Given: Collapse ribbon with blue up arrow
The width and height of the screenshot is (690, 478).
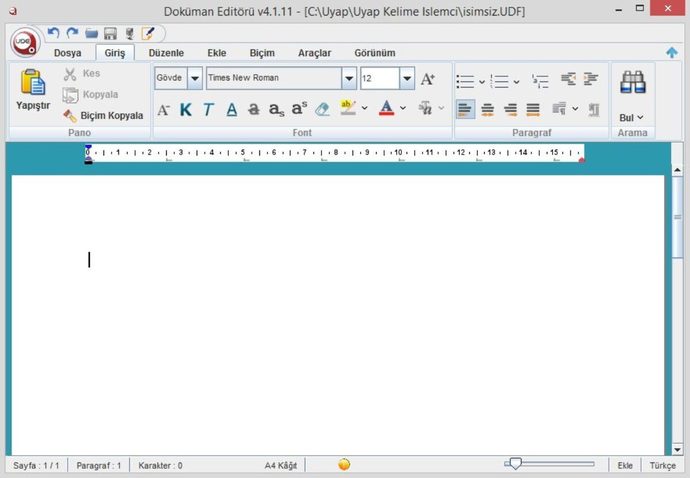Looking at the screenshot, I should (x=672, y=53).
